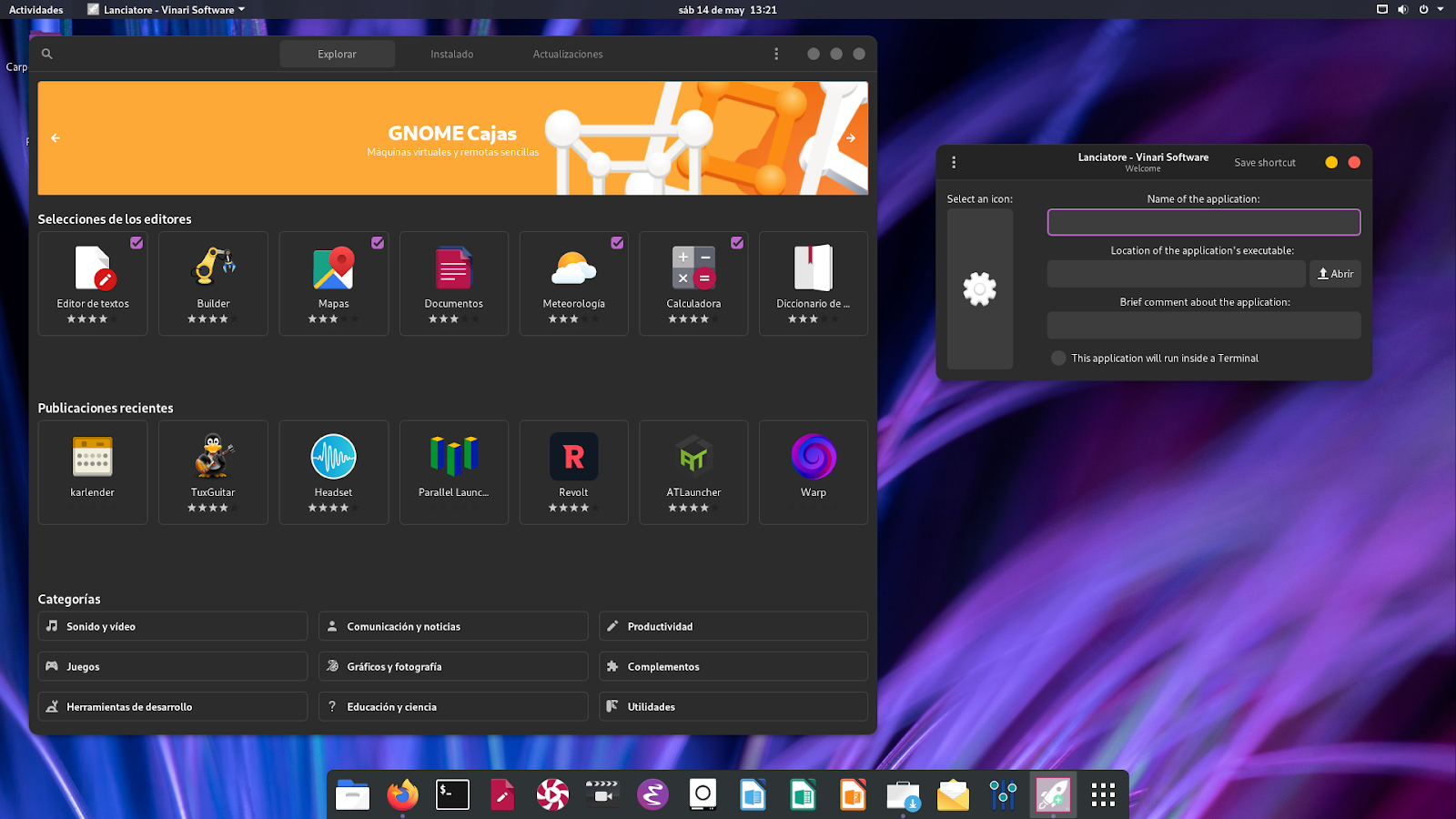Open the Documentos app page
The height and width of the screenshot is (819, 1456).
[453, 283]
